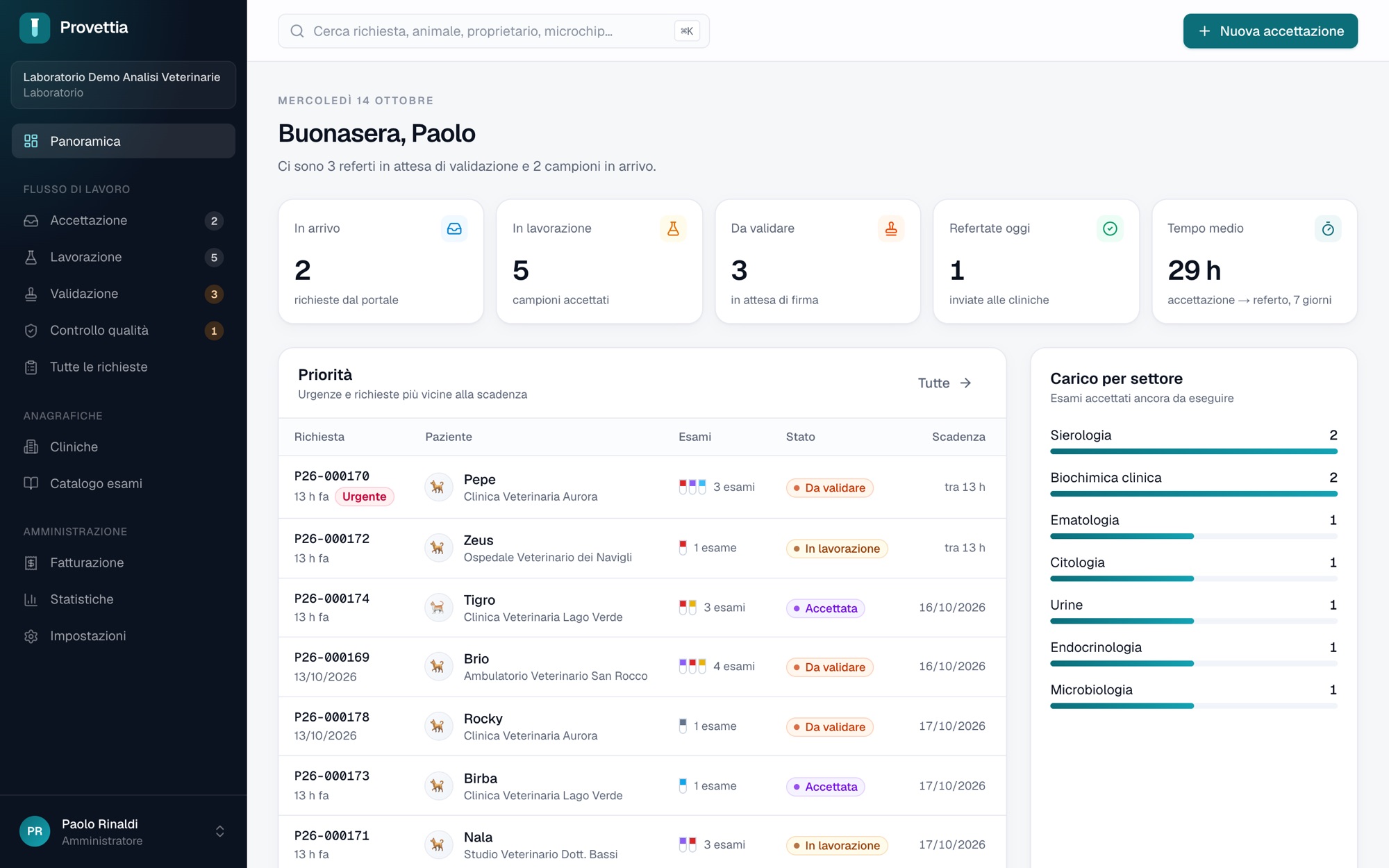Click the Urgente badge on P26-000170
Viewport: 1389px width, 868px height.
point(364,496)
